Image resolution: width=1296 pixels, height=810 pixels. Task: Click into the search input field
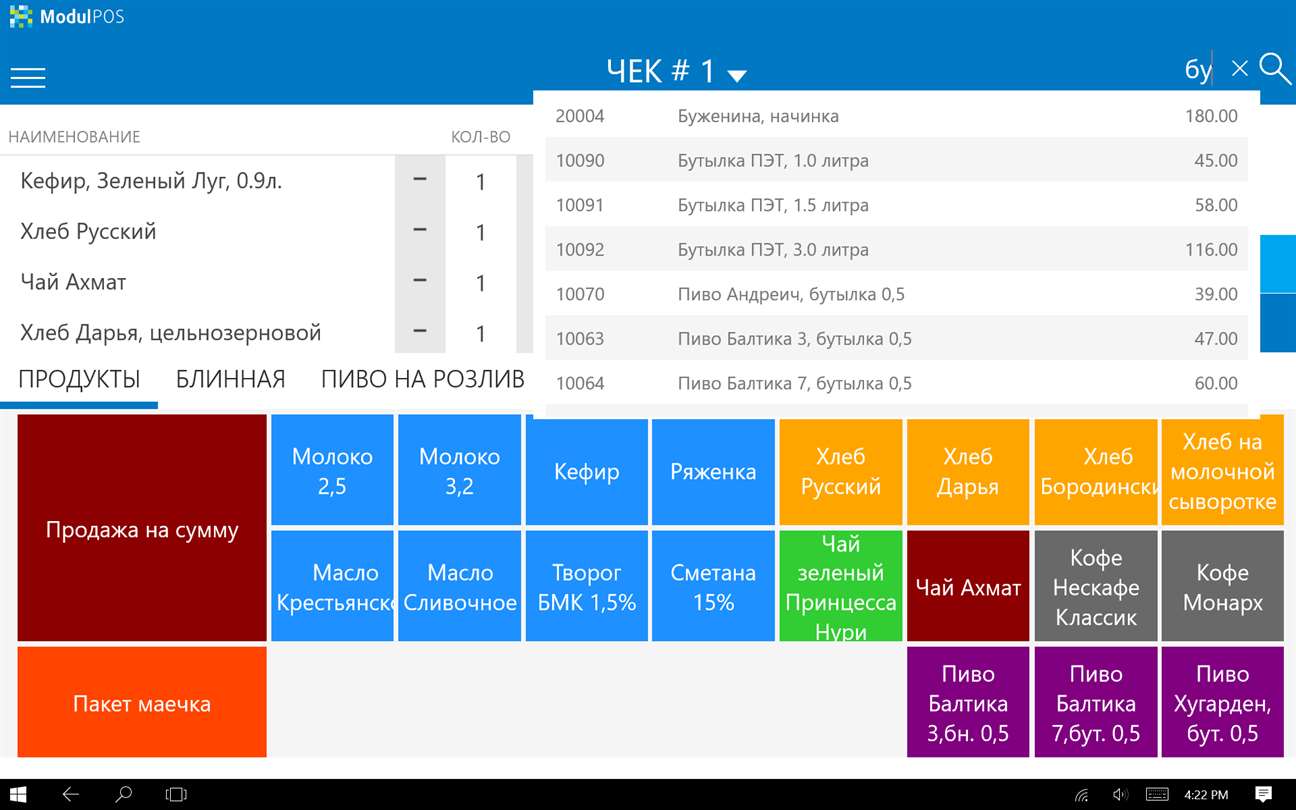pos(1198,69)
